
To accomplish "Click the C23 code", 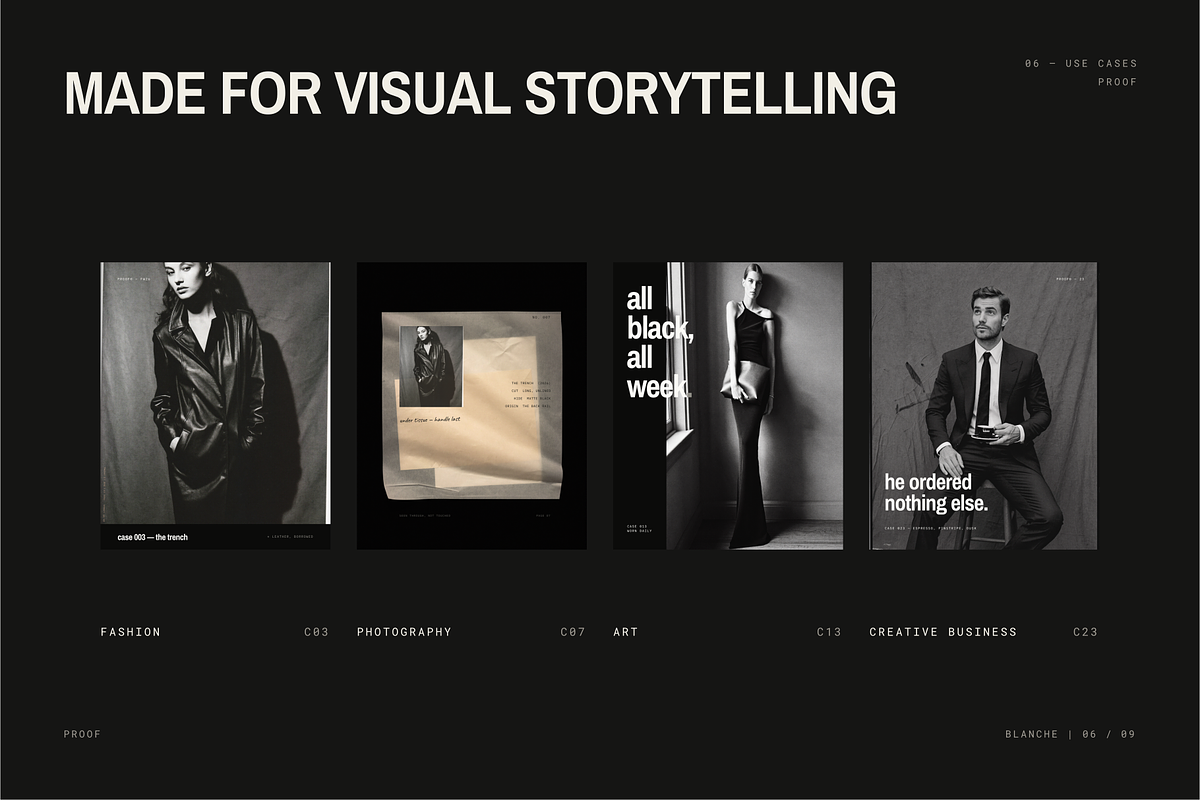I will (x=1085, y=632).
